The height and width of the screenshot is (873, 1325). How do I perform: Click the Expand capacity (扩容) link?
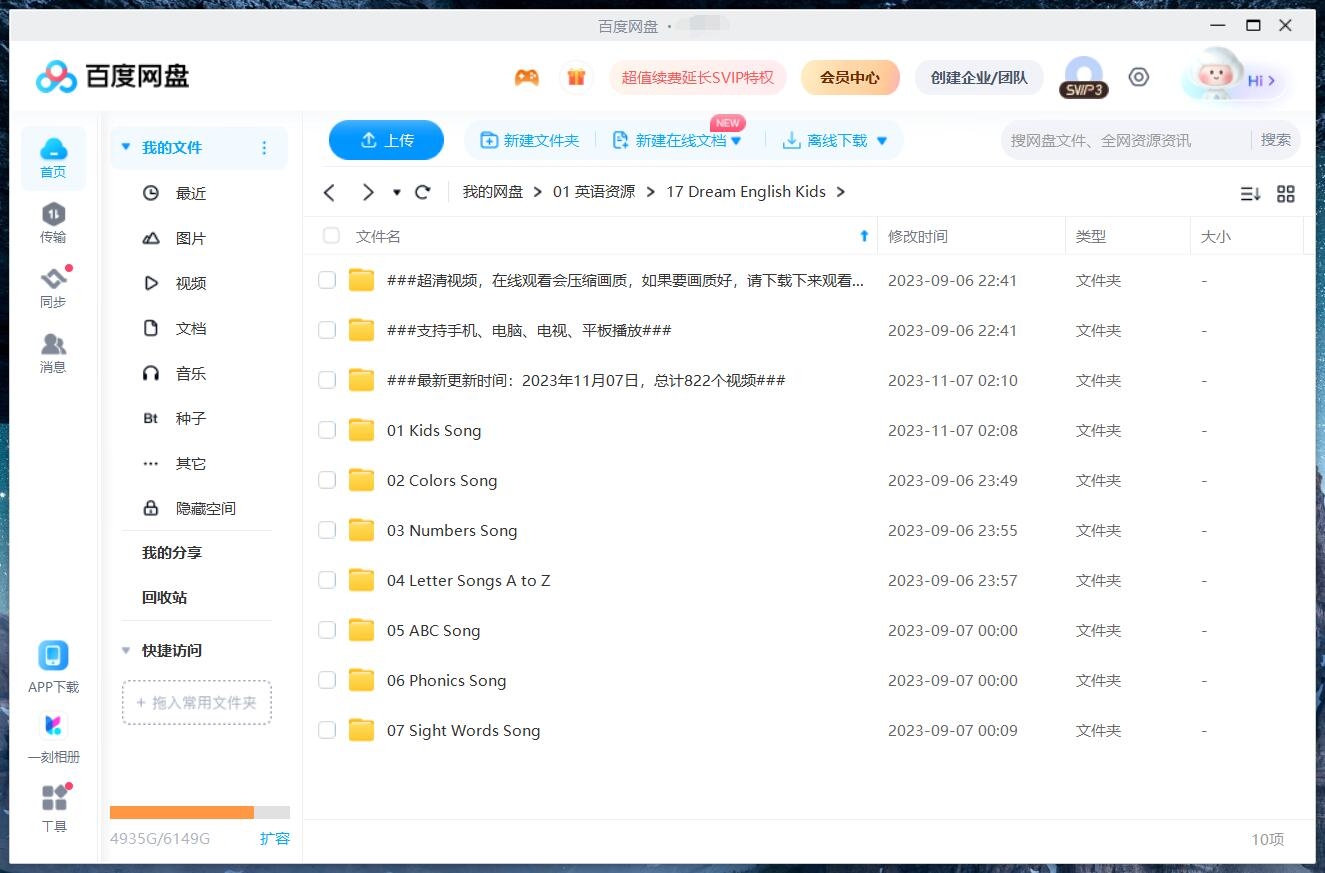pyautogui.click(x=274, y=838)
